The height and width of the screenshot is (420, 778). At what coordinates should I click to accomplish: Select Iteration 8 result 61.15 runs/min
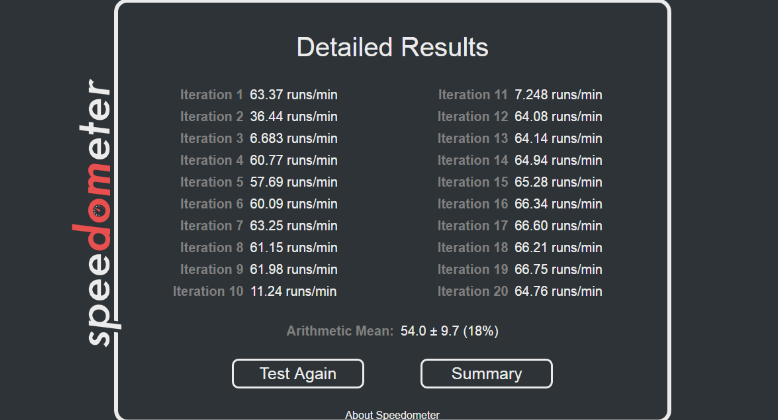click(x=293, y=247)
